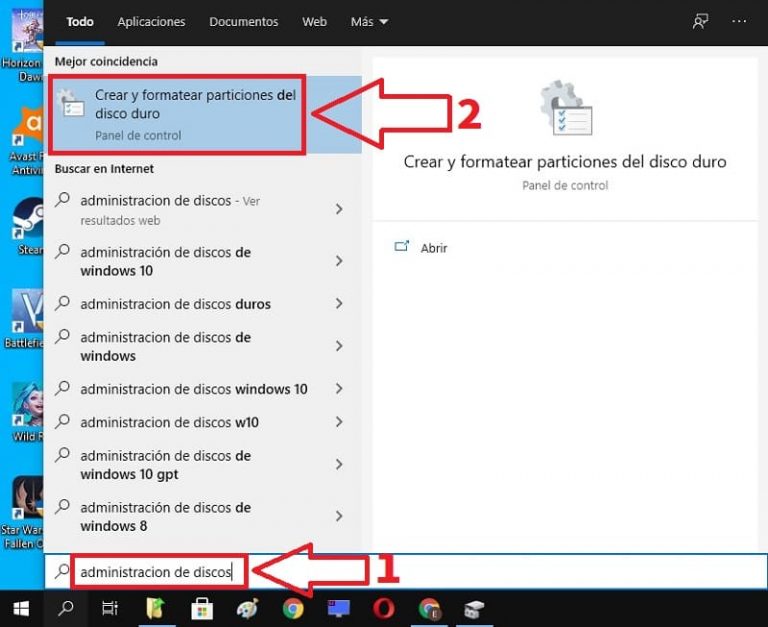
Task: Expand arrow for 'administracion de discos windows 10'
Action: coord(339,389)
